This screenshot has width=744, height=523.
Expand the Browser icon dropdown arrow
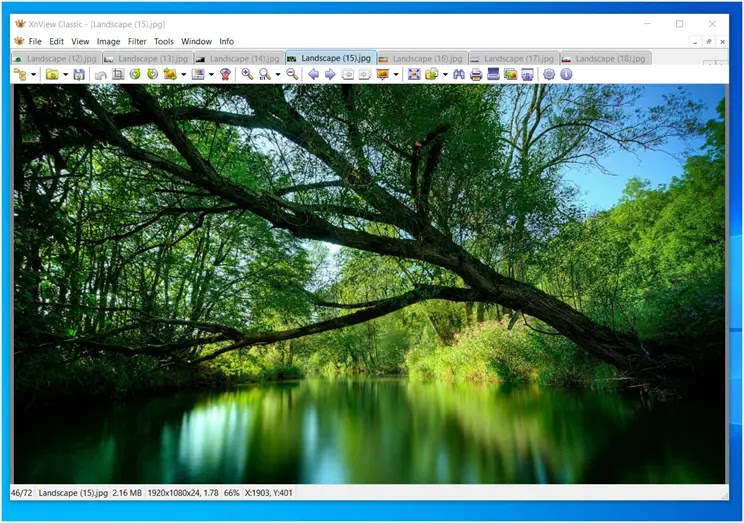(33, 75)
